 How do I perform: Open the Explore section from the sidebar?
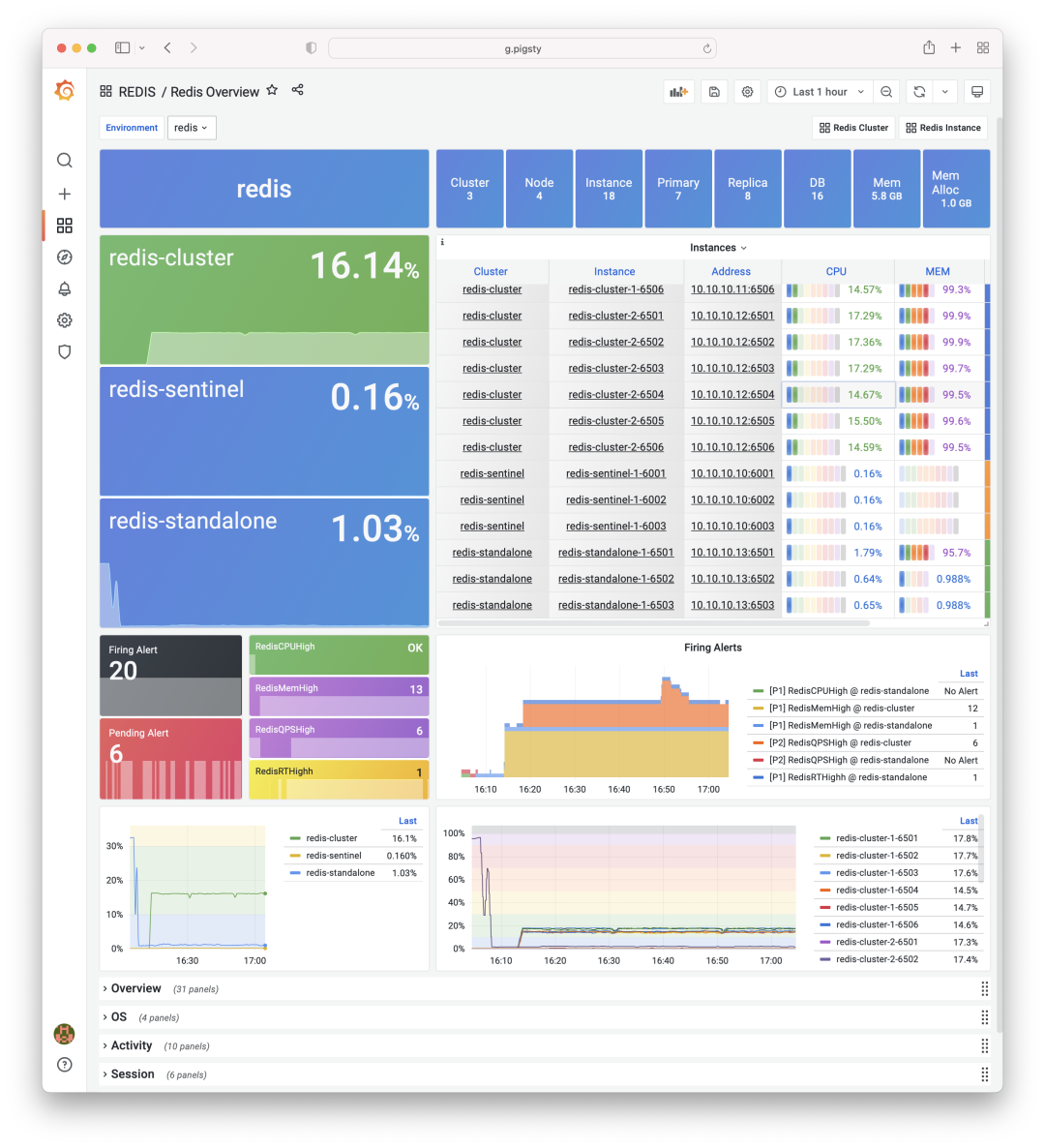(64, 257)
